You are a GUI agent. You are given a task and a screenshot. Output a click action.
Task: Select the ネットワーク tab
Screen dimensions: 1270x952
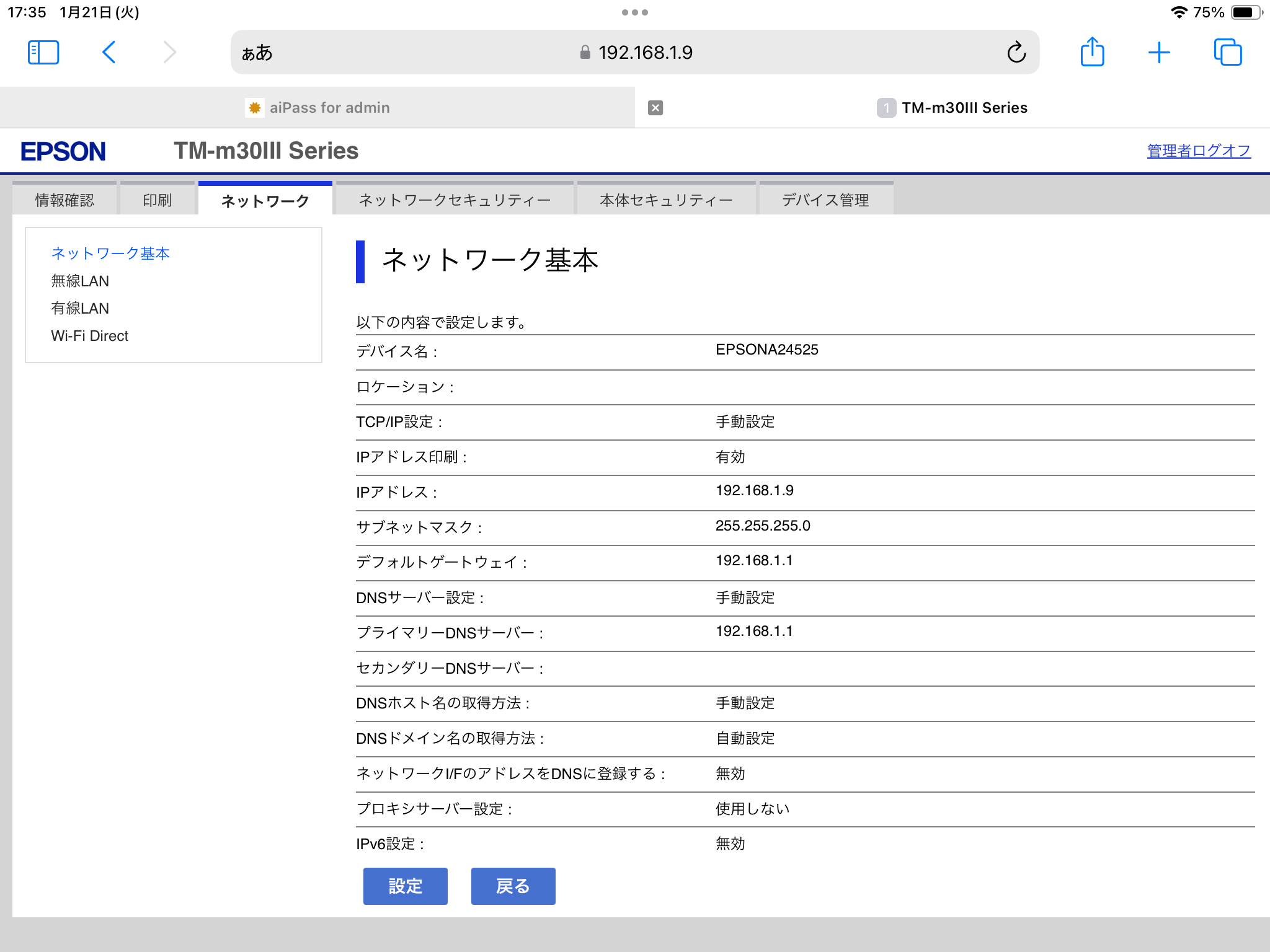pyautogui.click(x=265, y=200)
